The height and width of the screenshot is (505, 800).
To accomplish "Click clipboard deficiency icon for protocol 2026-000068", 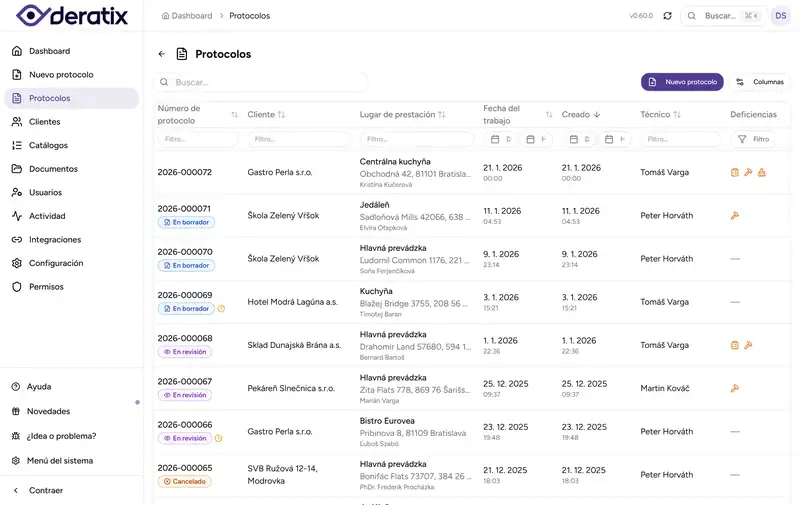I will tap(735, 345).
